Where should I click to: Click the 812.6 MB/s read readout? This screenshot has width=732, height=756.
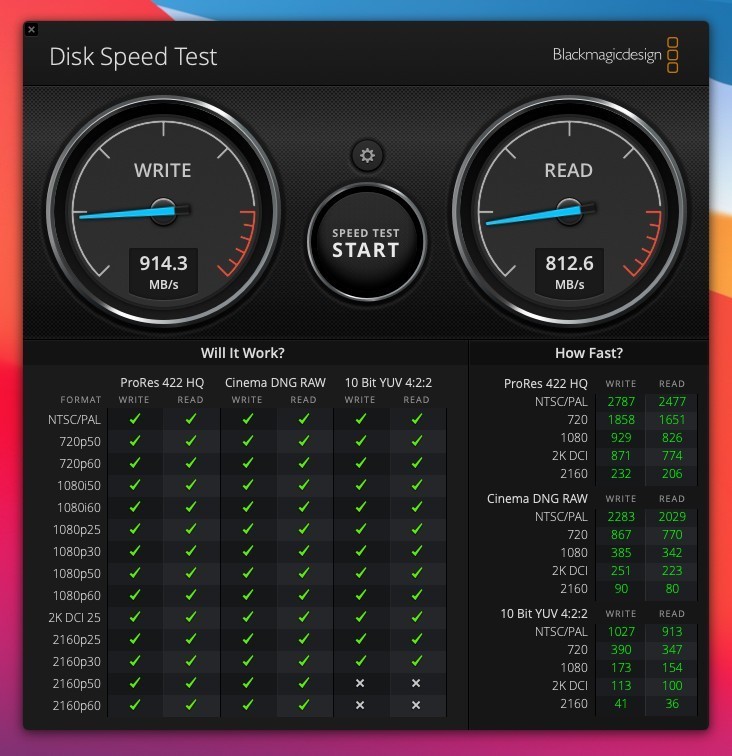(x=569, y=271)
